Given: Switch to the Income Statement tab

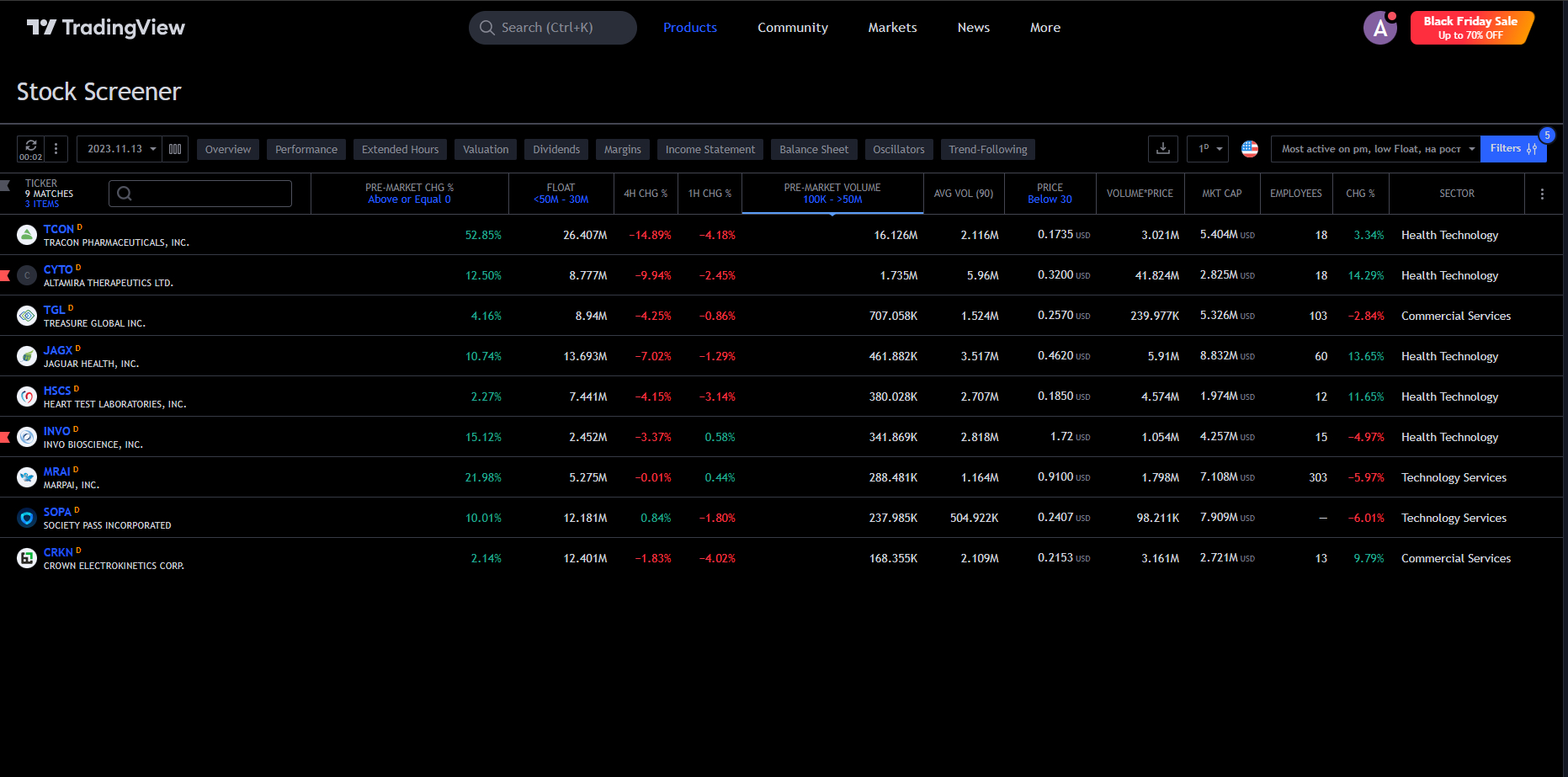Looking at the screenshot, I should point(710,149).
